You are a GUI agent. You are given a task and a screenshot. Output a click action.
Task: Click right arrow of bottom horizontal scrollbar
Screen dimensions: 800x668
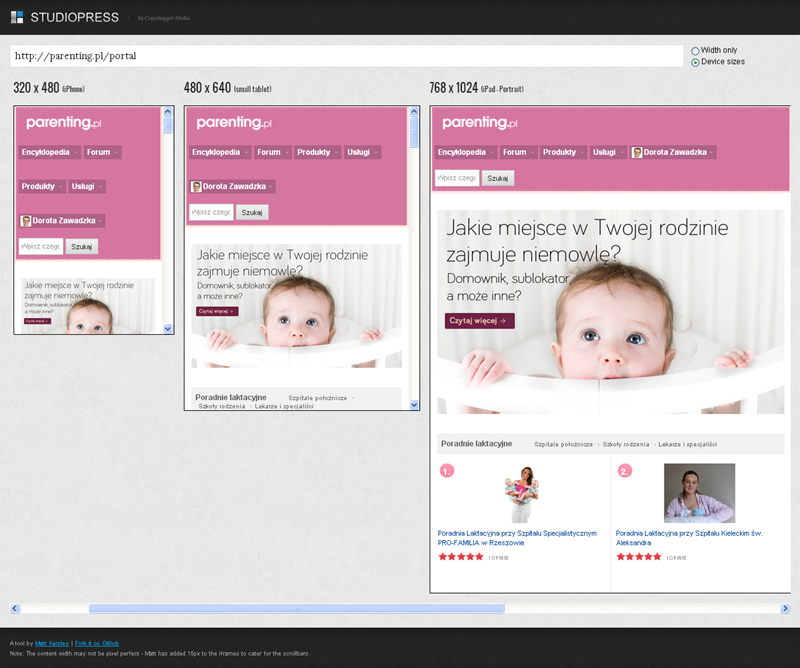(784, 608)
